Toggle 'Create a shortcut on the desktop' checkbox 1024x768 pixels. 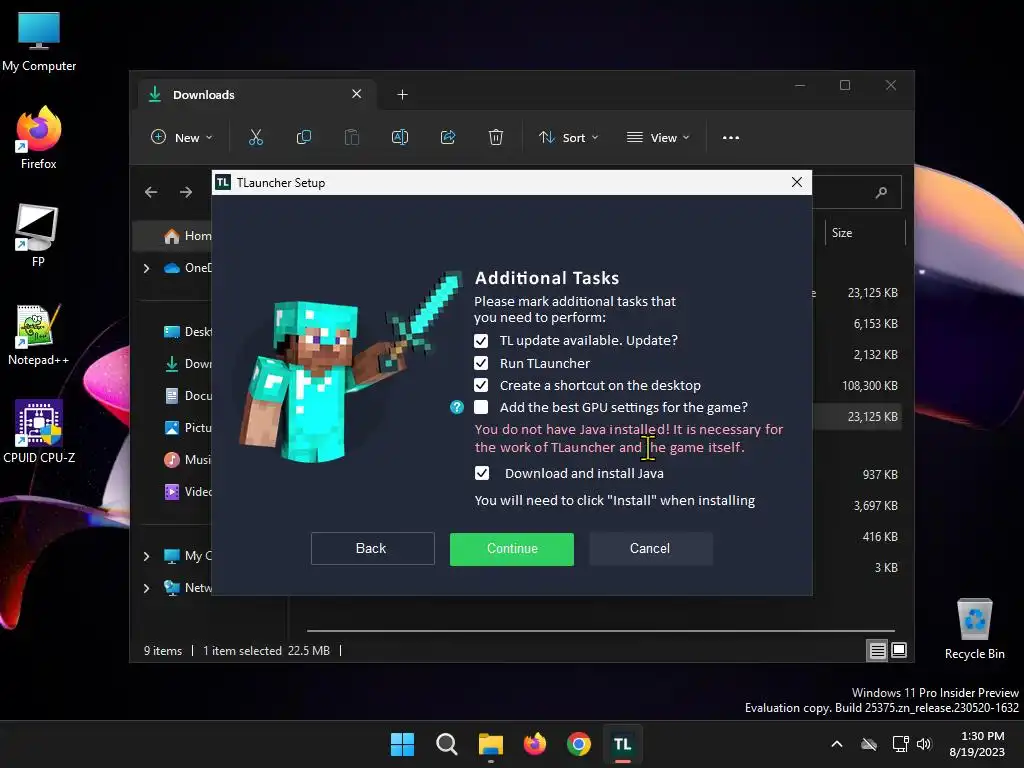click(x=481, y=385)
